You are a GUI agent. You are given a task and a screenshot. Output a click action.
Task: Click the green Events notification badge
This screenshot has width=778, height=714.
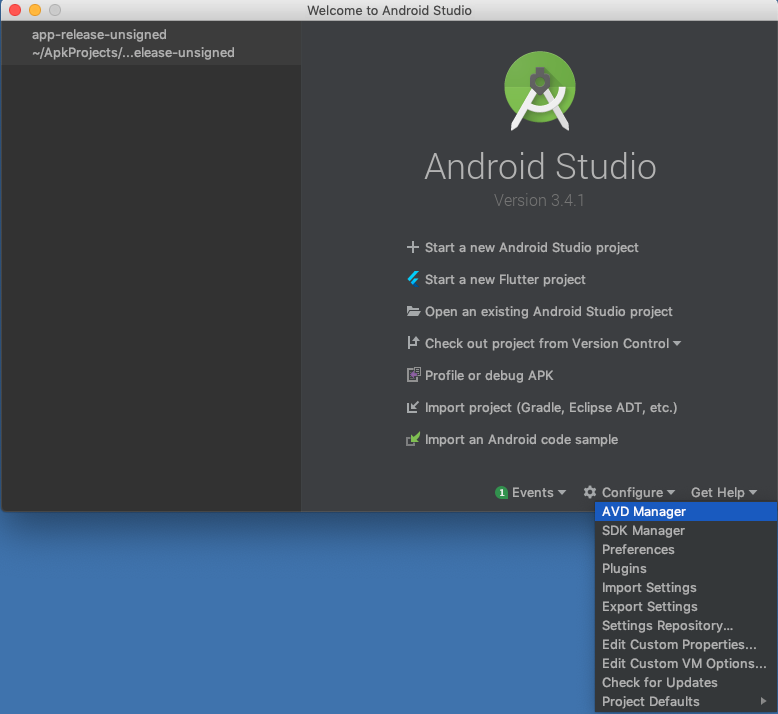[502, 492]
